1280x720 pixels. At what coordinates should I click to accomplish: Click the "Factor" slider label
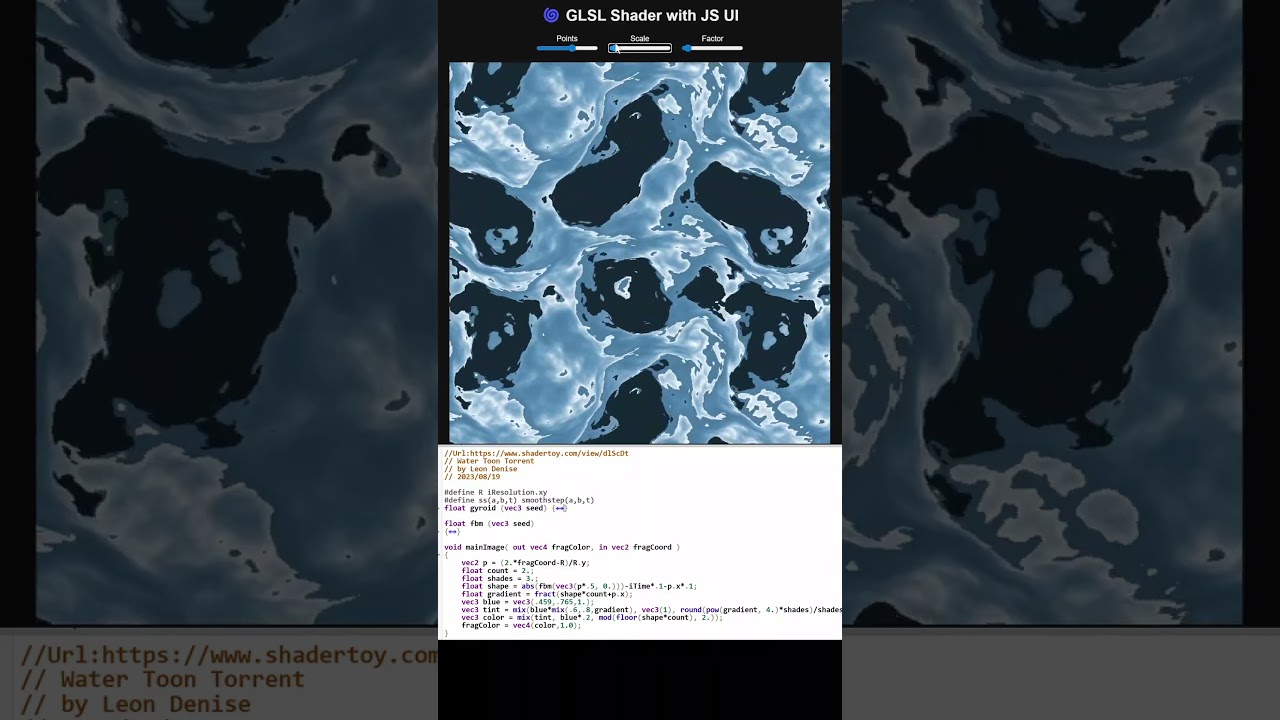click(712, 39)
